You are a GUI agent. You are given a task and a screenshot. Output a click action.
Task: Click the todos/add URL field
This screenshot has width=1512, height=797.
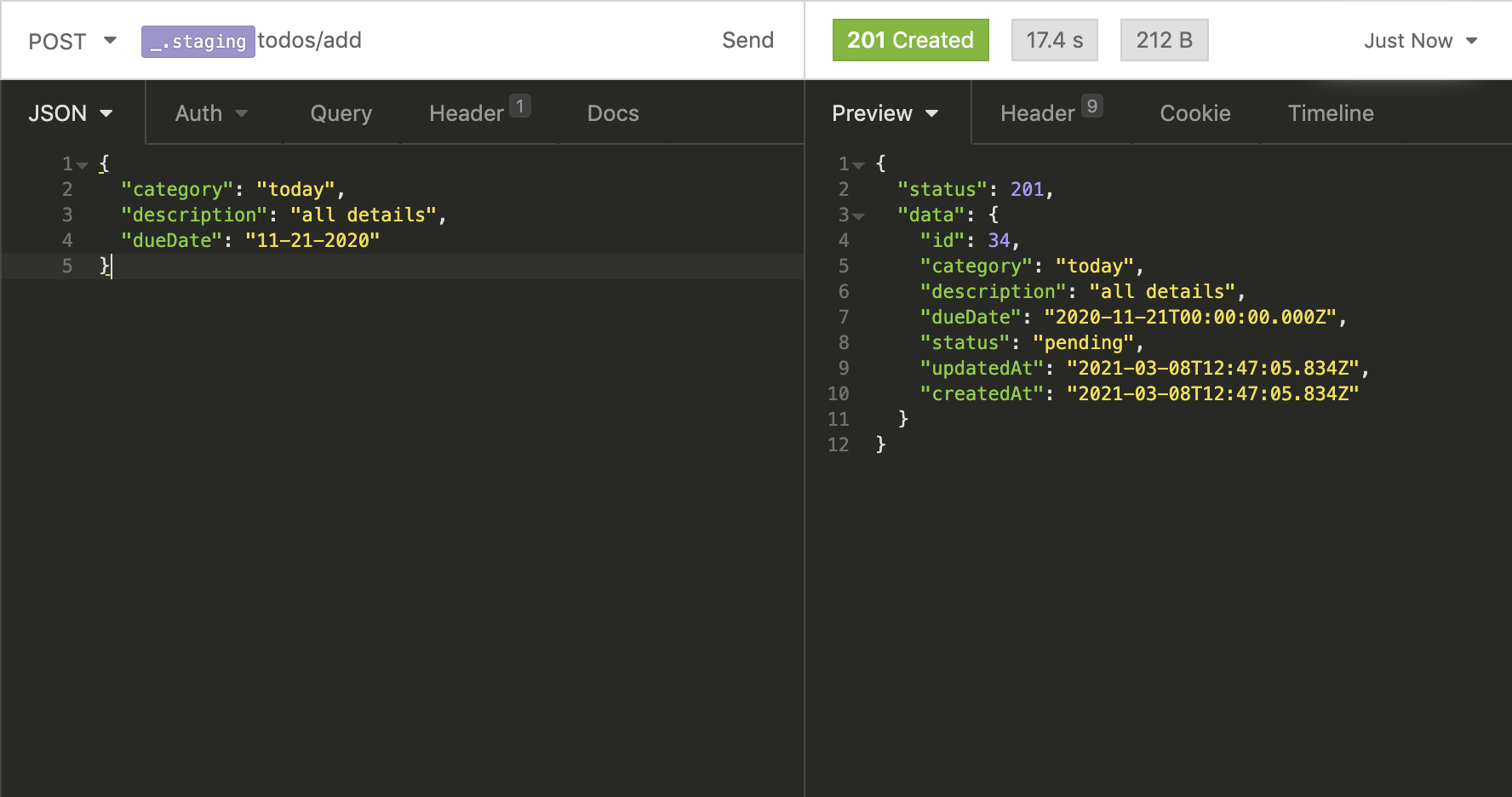tap(310, 40)
